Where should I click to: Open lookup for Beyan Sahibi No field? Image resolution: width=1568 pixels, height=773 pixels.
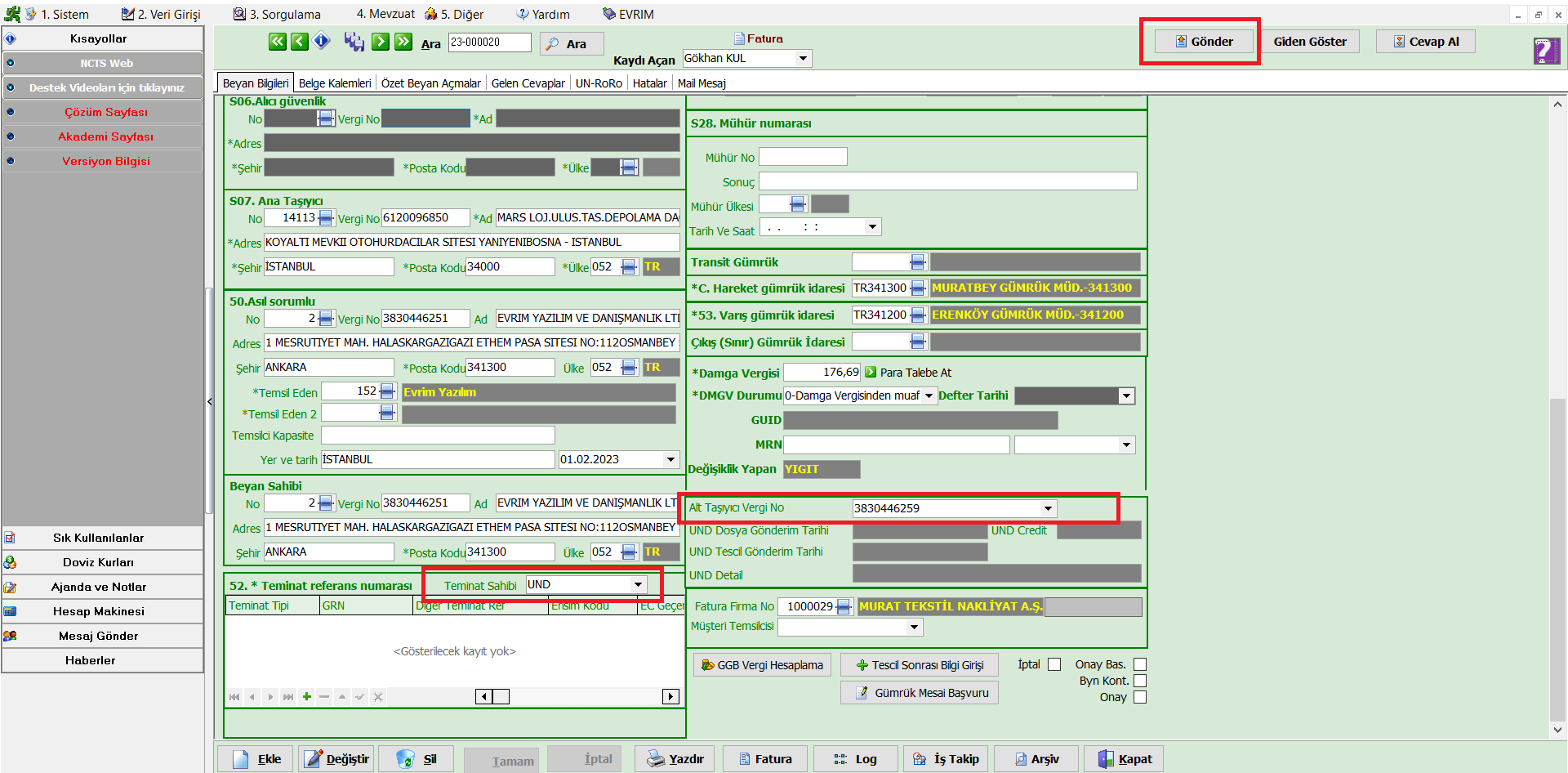coord(326,503)
